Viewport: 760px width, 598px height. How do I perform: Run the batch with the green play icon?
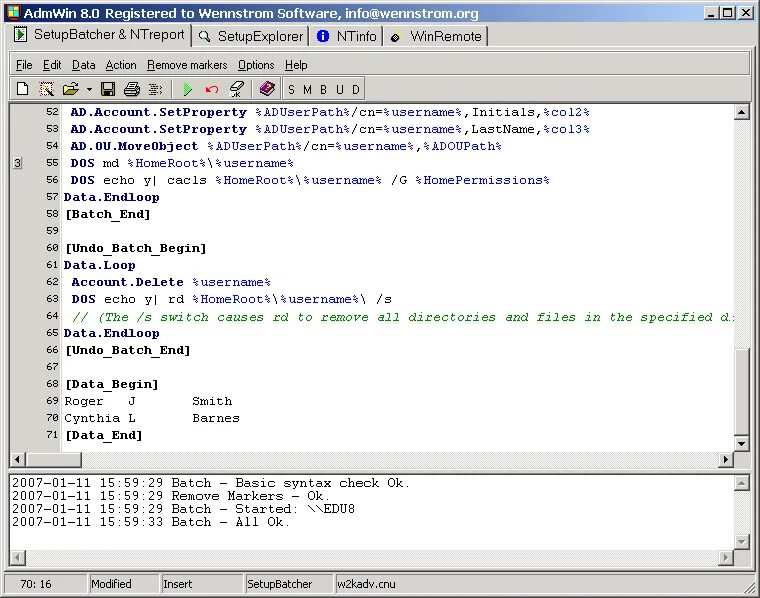point(188,89)
